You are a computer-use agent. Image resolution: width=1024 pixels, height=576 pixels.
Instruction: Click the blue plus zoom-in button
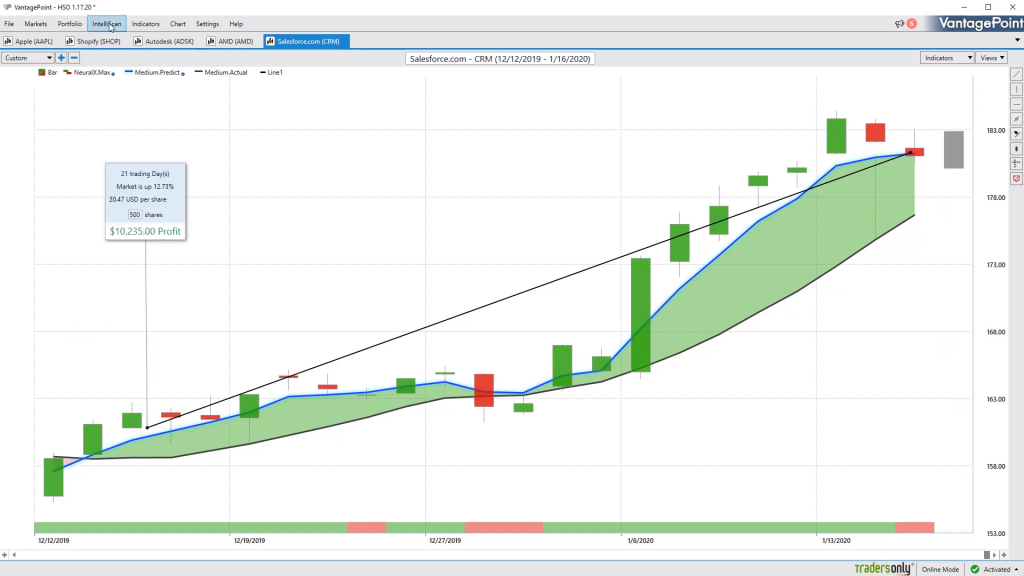(x=61, y=58)
